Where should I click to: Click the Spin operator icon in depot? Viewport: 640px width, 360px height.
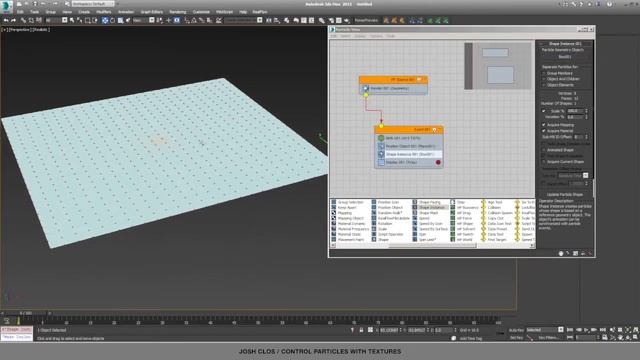(x=415, y=234)
